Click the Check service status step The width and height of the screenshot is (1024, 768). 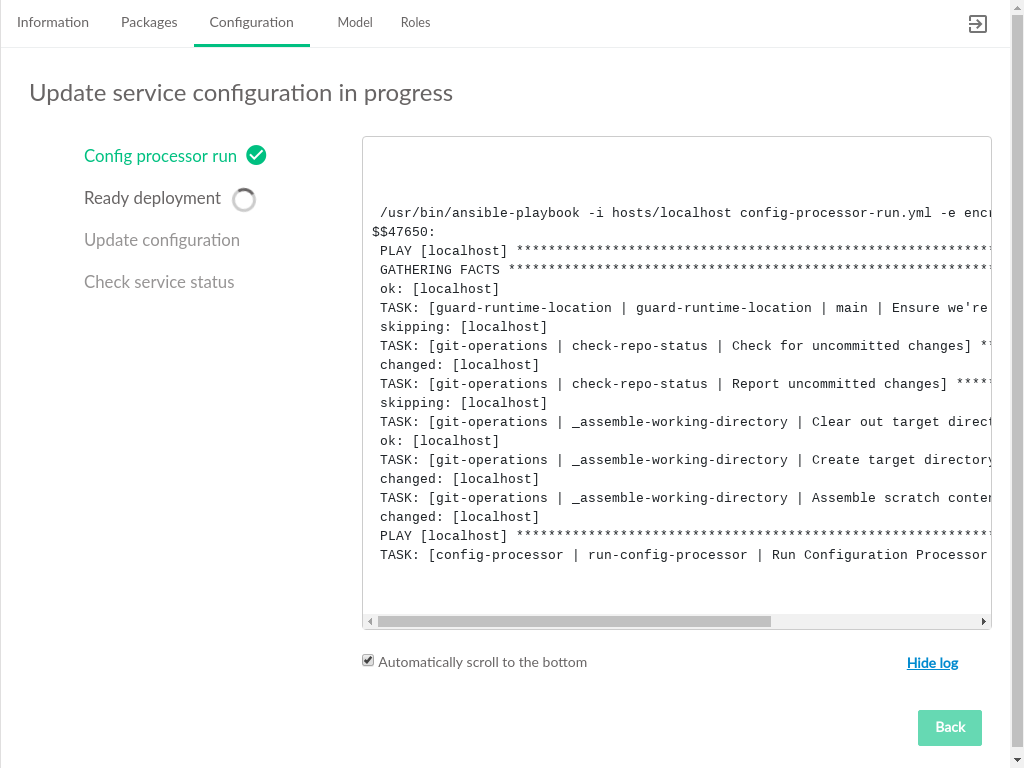point(159,282)
